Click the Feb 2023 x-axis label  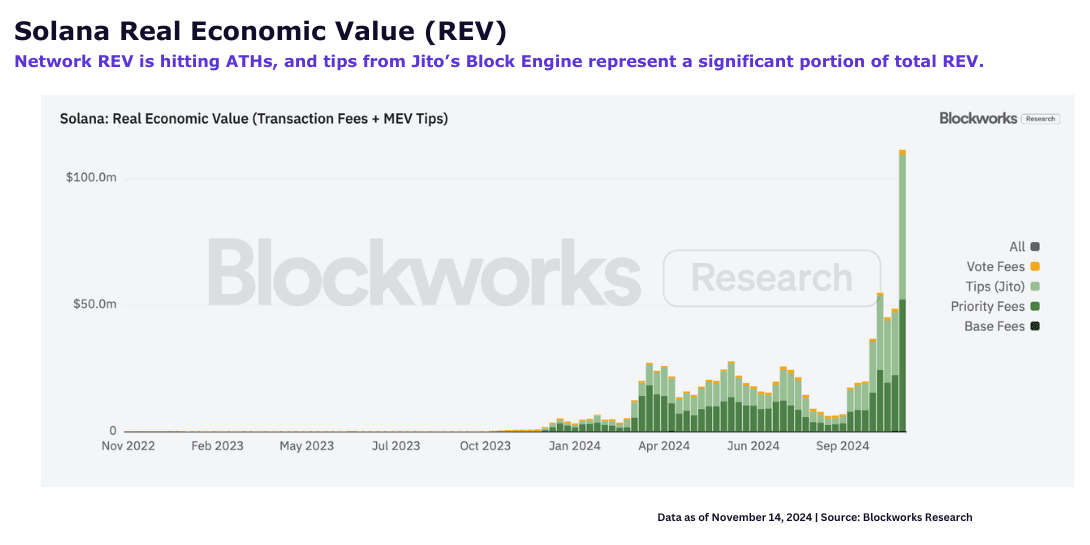[218, 446]
